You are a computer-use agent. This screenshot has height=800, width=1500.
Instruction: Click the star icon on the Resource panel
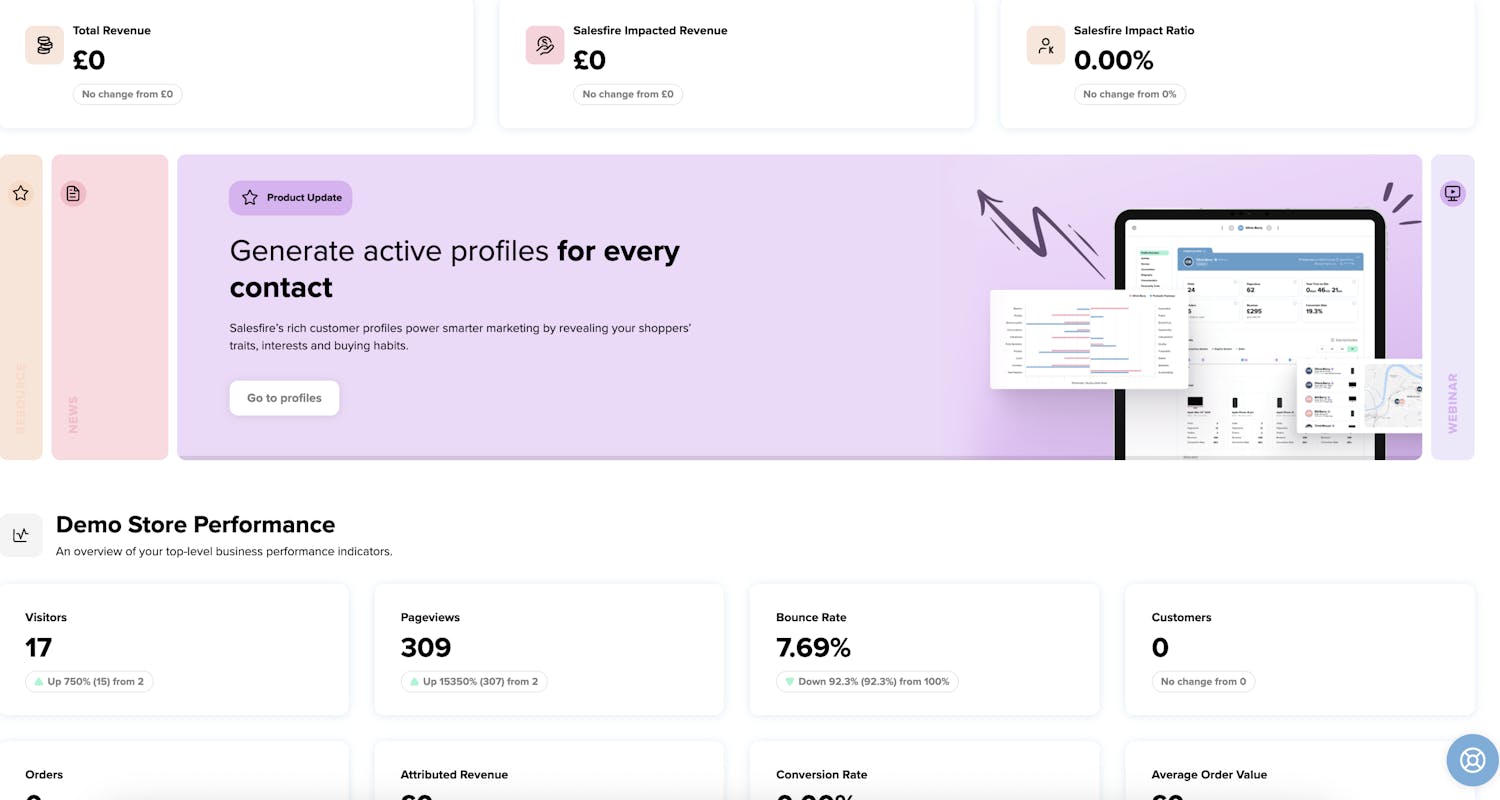click(x=21, y=193)
